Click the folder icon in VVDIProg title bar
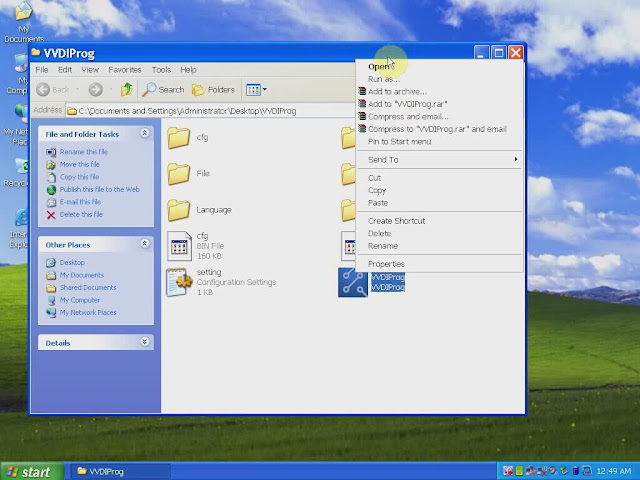The height and width of the screenshot is (480, 640). 36,52
